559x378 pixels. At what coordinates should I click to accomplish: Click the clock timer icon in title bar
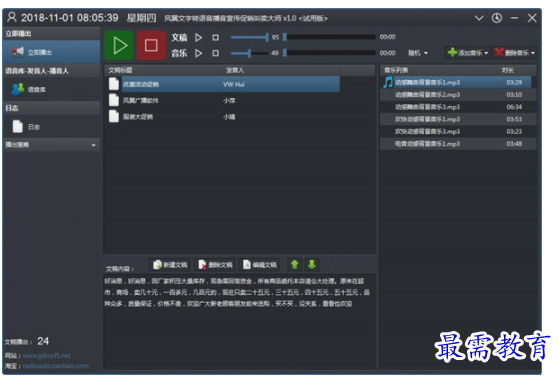(x=497, y=18)
